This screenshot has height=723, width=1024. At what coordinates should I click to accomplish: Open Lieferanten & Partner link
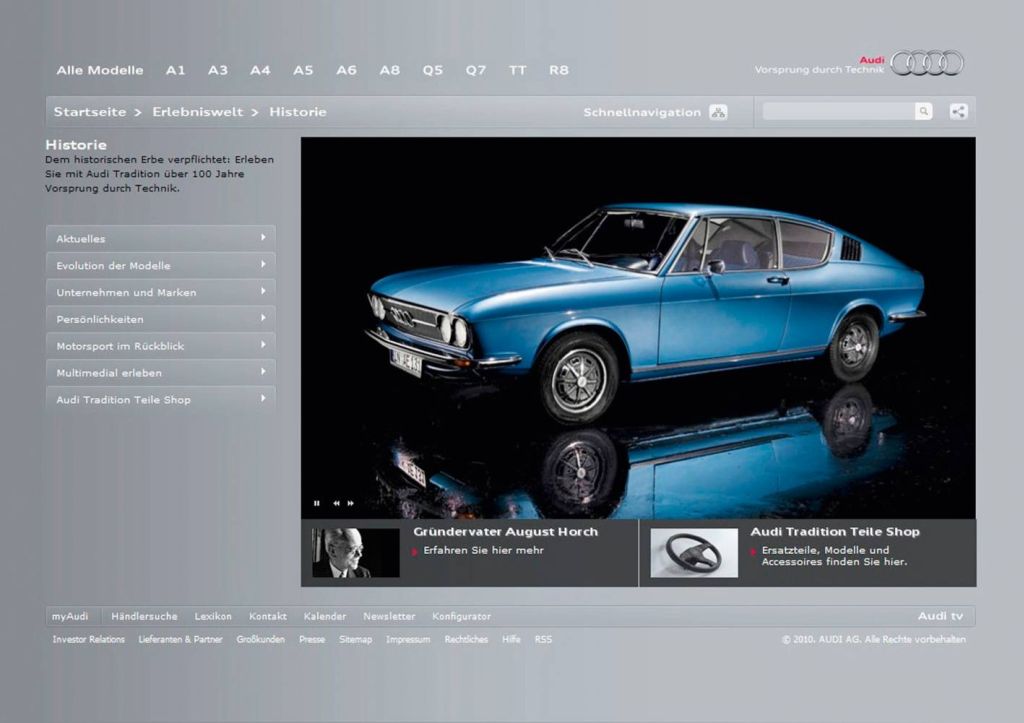click(180, 639)
